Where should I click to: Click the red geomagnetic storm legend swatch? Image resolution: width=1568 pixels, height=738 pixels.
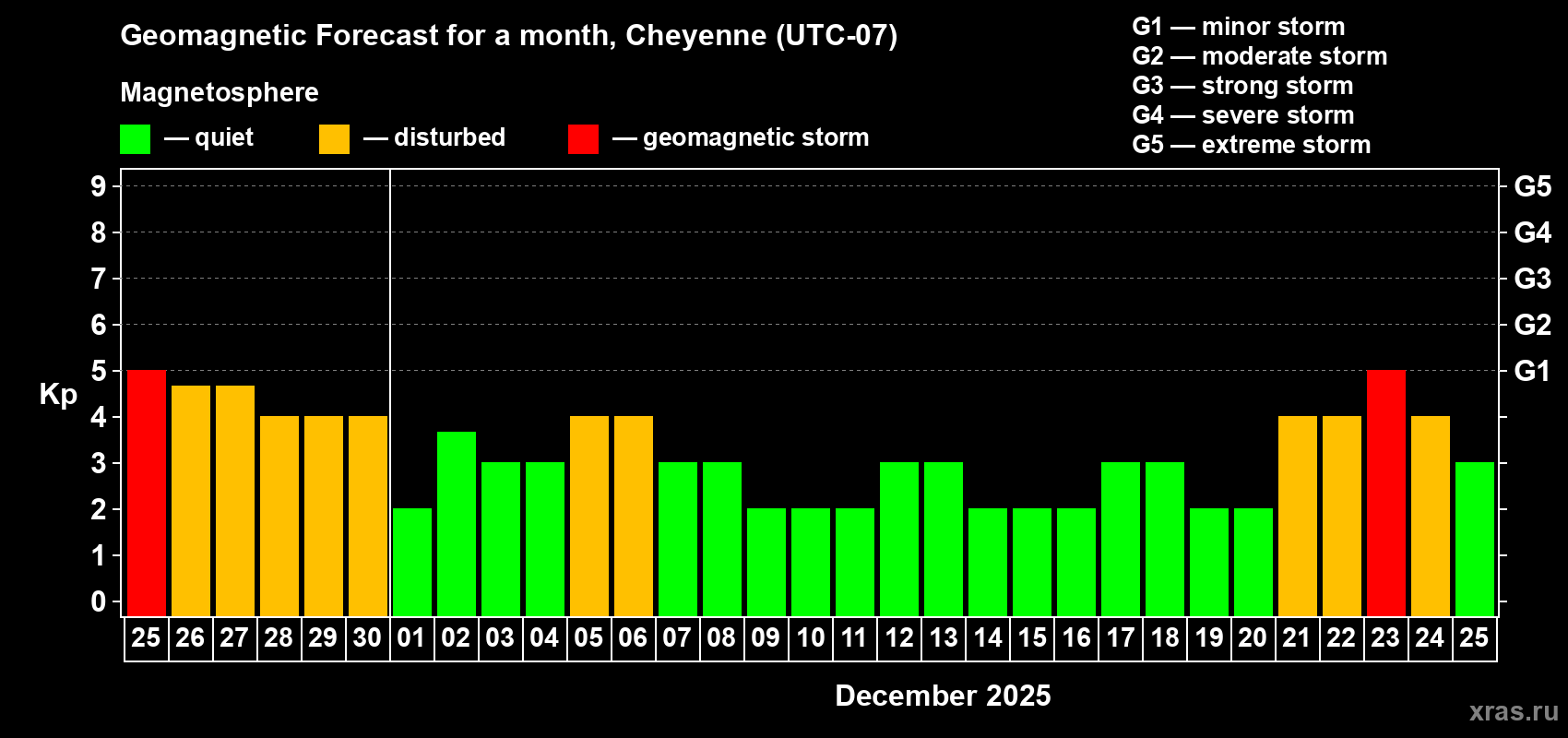tap(583, 139)
